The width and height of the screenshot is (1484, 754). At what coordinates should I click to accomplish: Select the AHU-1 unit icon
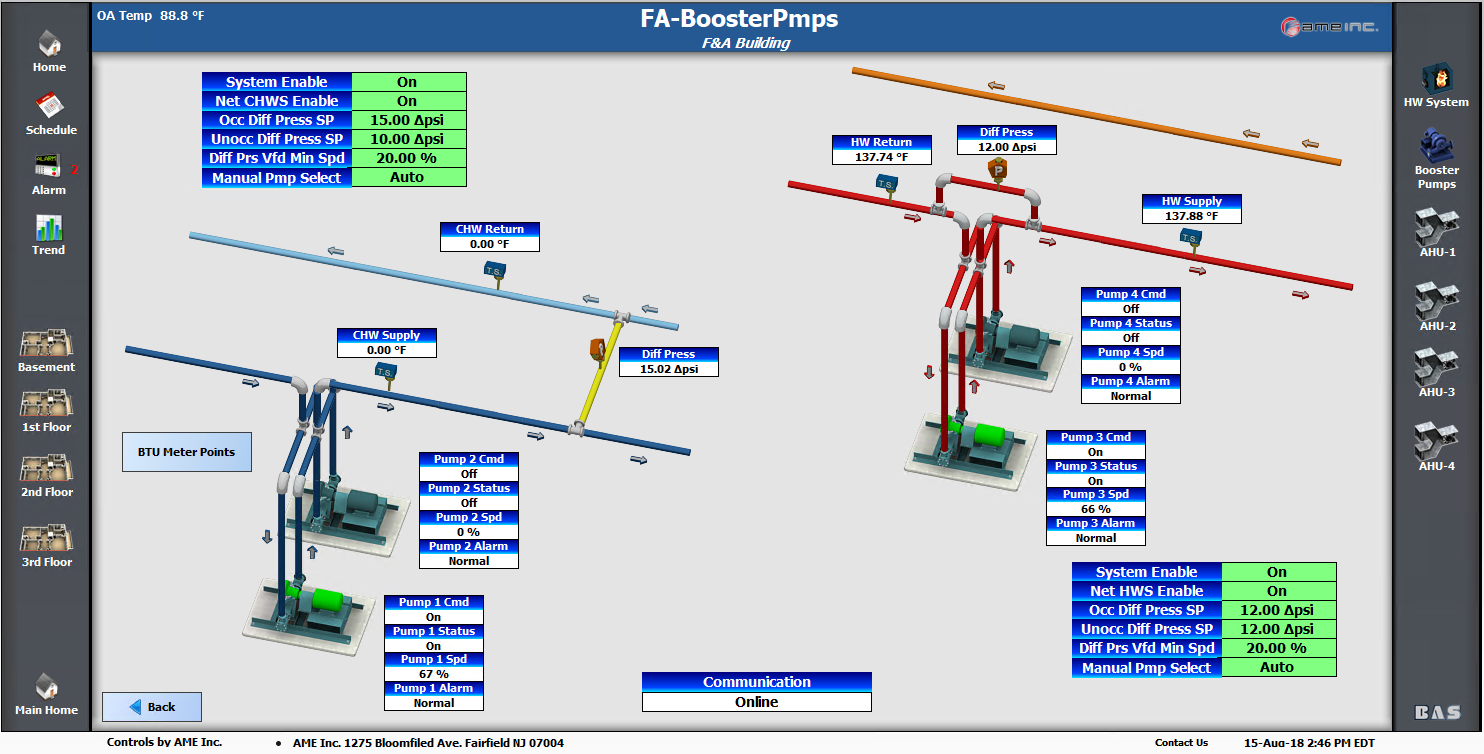(1437, 229)
